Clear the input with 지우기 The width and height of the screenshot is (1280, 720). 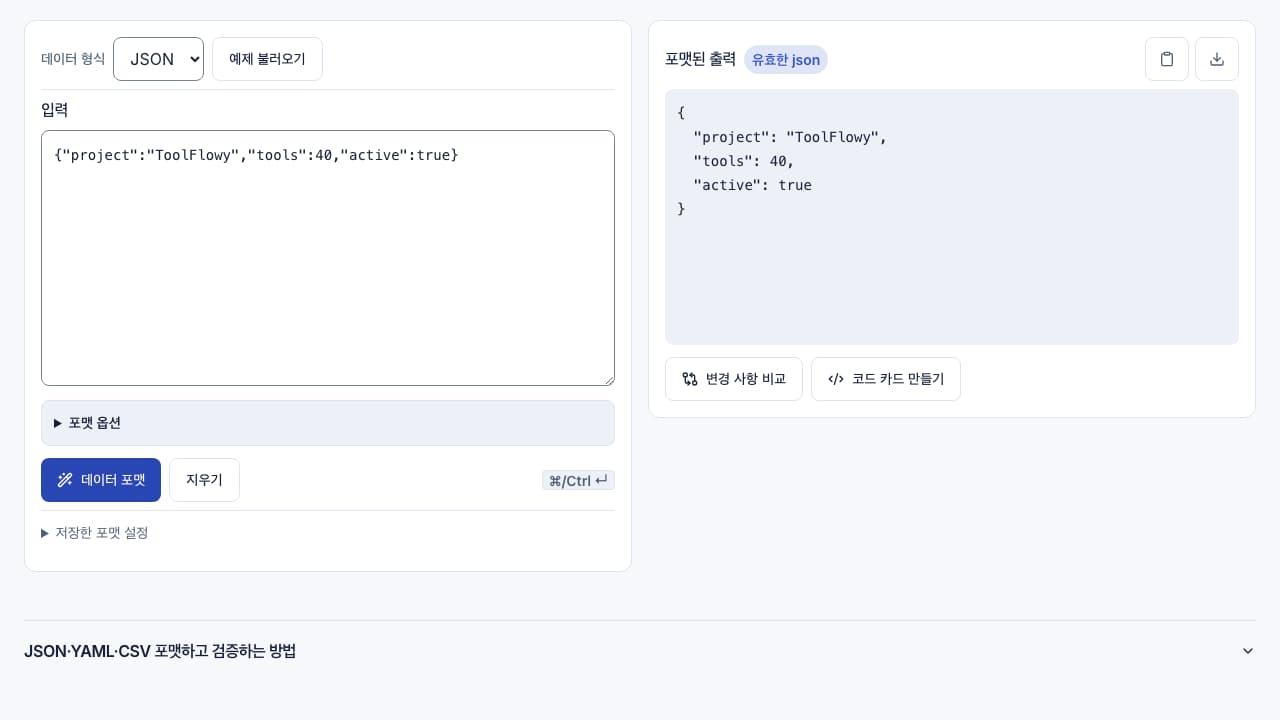pos(204,480)
